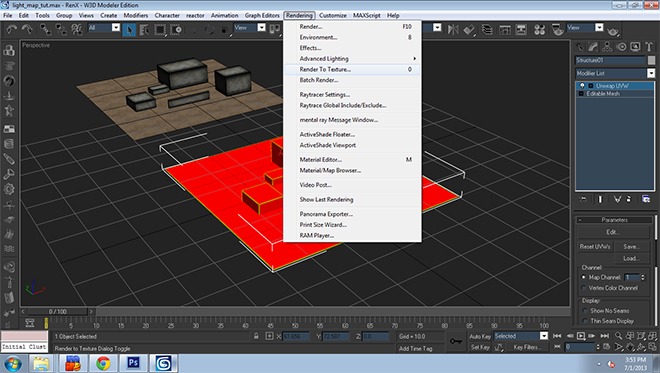Open Photoshop from the taskbar
The height and width of the screenshot is (373, 660).
point(133,363)
